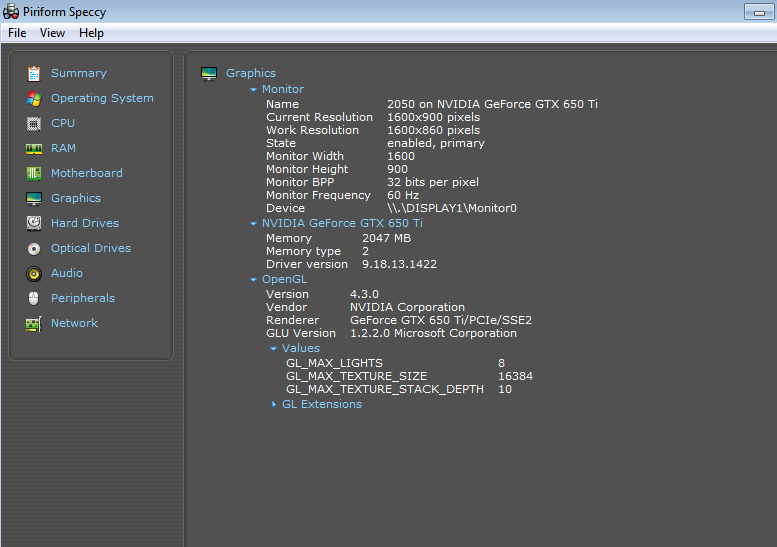Collapse the Monitor section
Image resolution: width=777 pixels, height=547 pixels.
[x=253, y=90]
